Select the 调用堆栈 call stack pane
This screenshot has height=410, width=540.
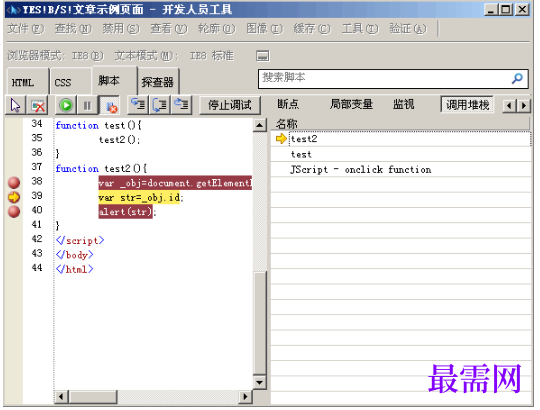[467, 105]
